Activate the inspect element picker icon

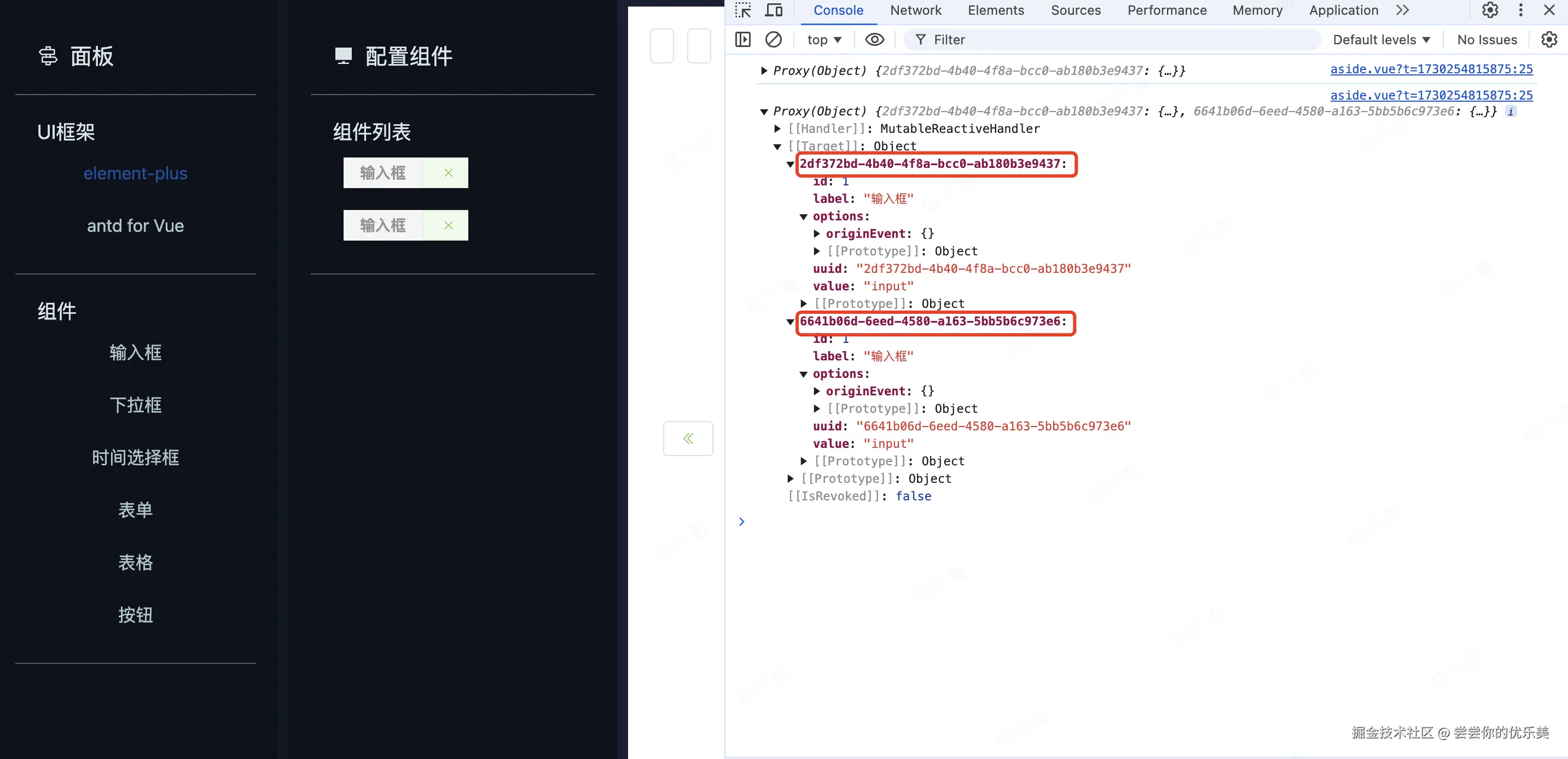[x=742, y=10]
